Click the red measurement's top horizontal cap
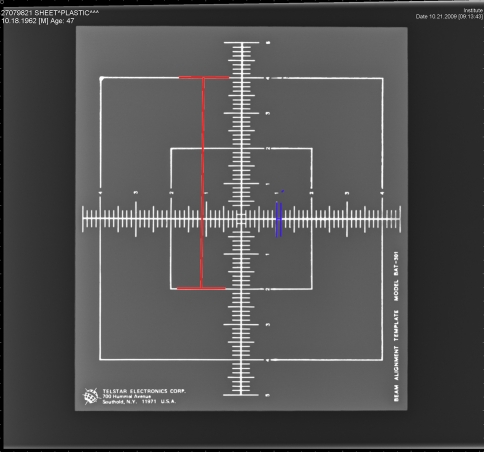The width and height of the screenshot is (484, 452). coord(204,77)
